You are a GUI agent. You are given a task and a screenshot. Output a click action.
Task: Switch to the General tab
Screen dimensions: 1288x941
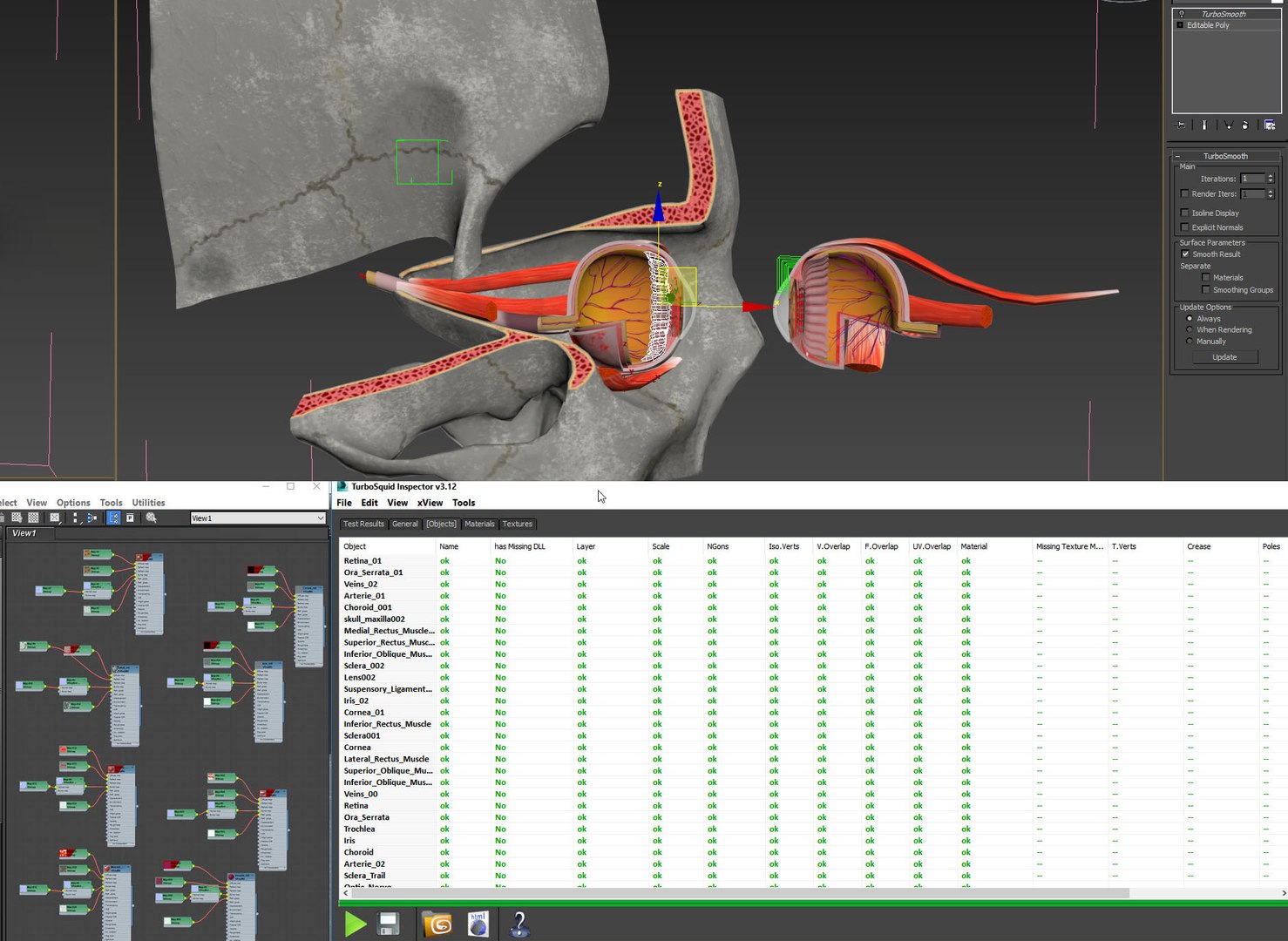pyautogui.click(x=404, y=524)
